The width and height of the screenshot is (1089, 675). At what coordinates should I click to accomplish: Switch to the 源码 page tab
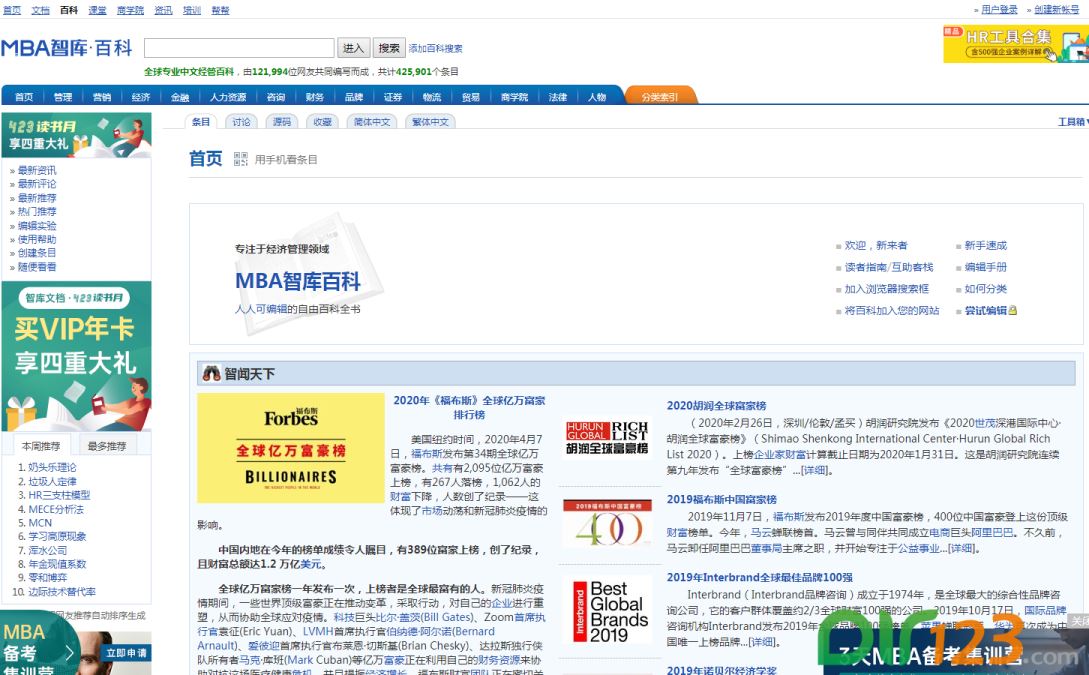click(282, 122)
